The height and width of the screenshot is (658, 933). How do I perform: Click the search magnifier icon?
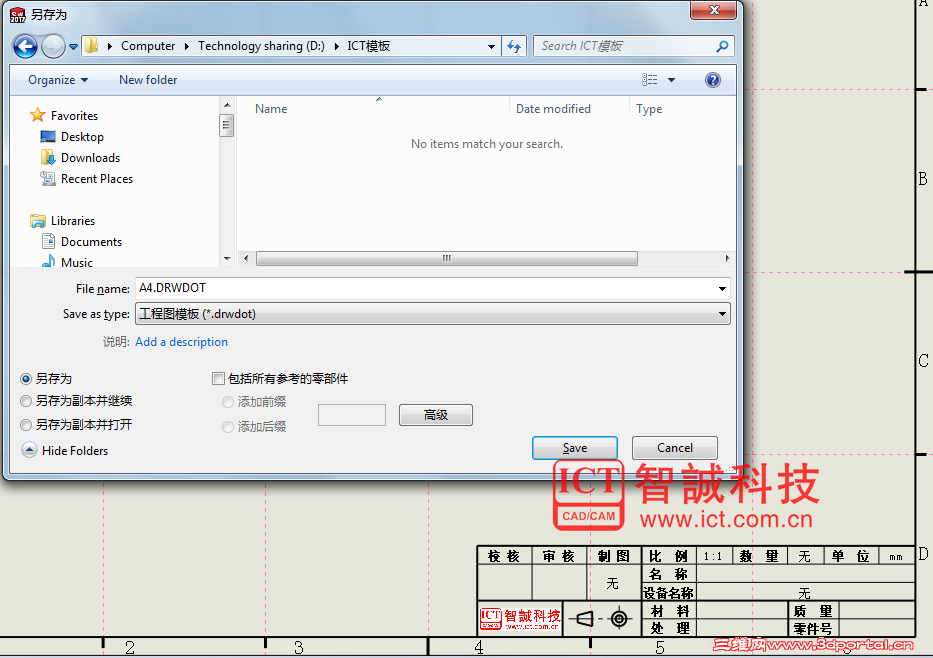tap(722, 46)
